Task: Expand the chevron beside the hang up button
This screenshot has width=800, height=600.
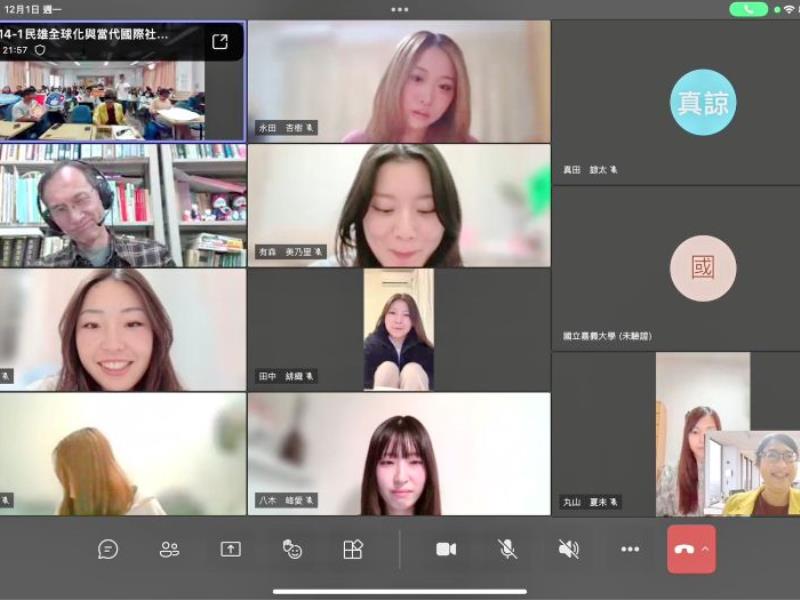Action: [706, 549]
